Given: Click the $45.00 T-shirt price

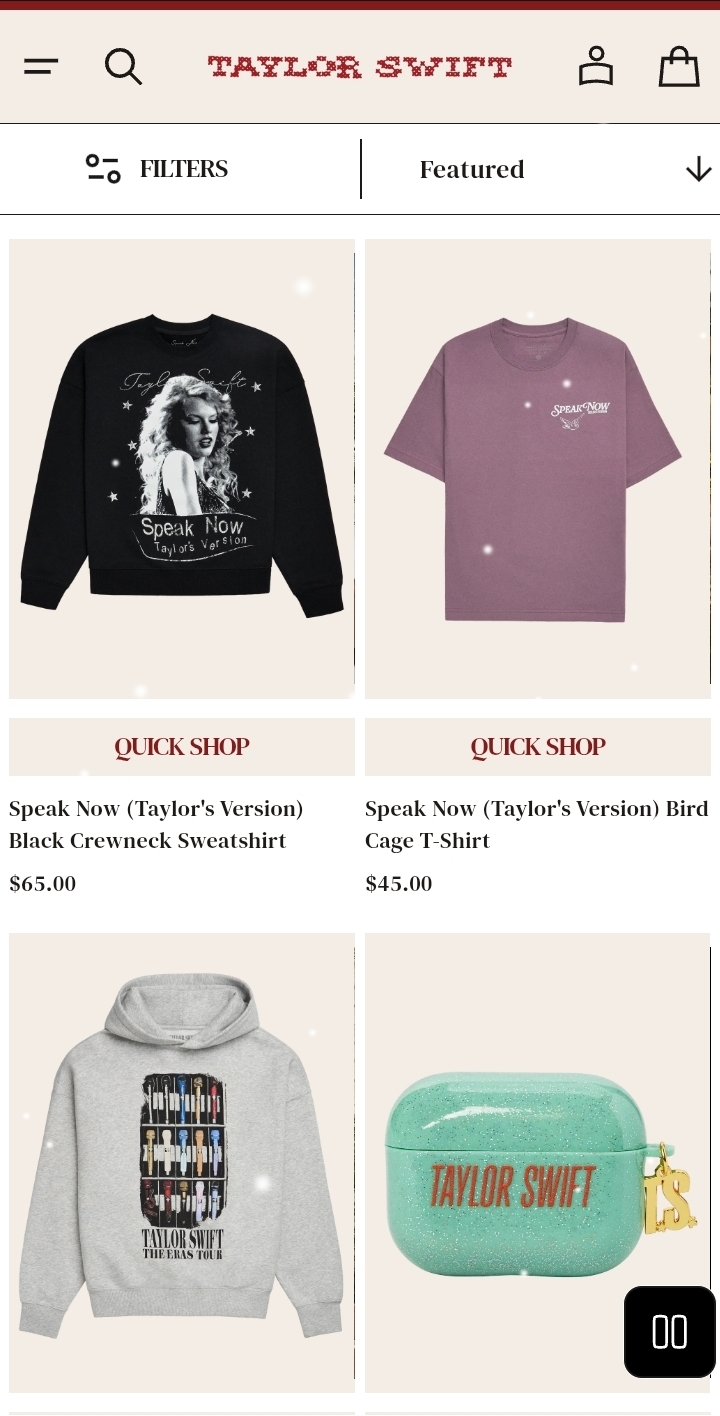Looking at the screenshot, I should point(399,884).
